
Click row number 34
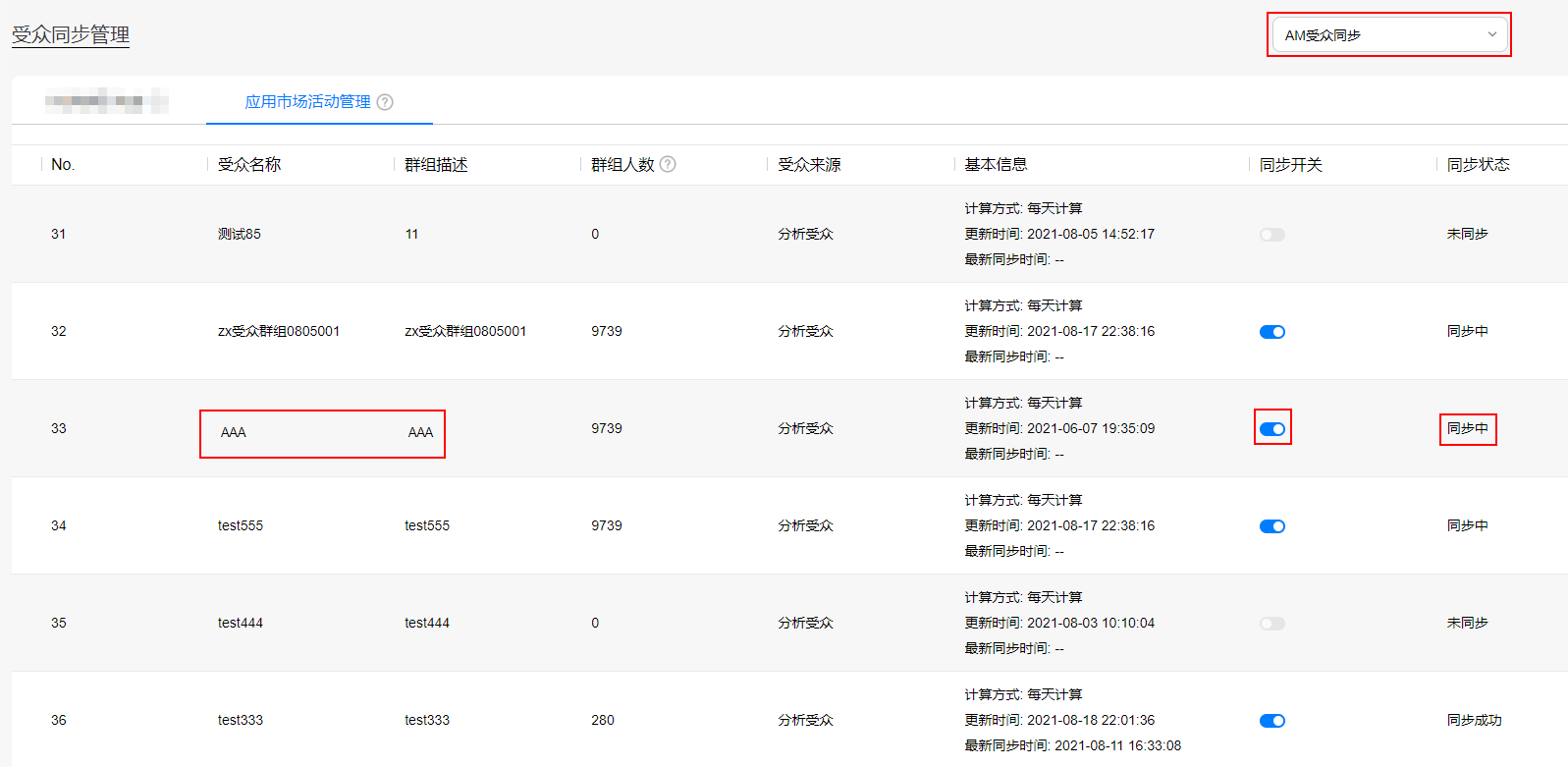click(x=59, y=525)
